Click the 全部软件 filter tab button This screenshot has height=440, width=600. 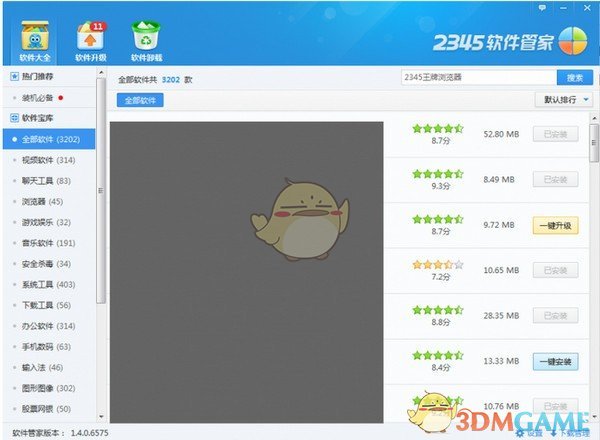pos(140,100)
